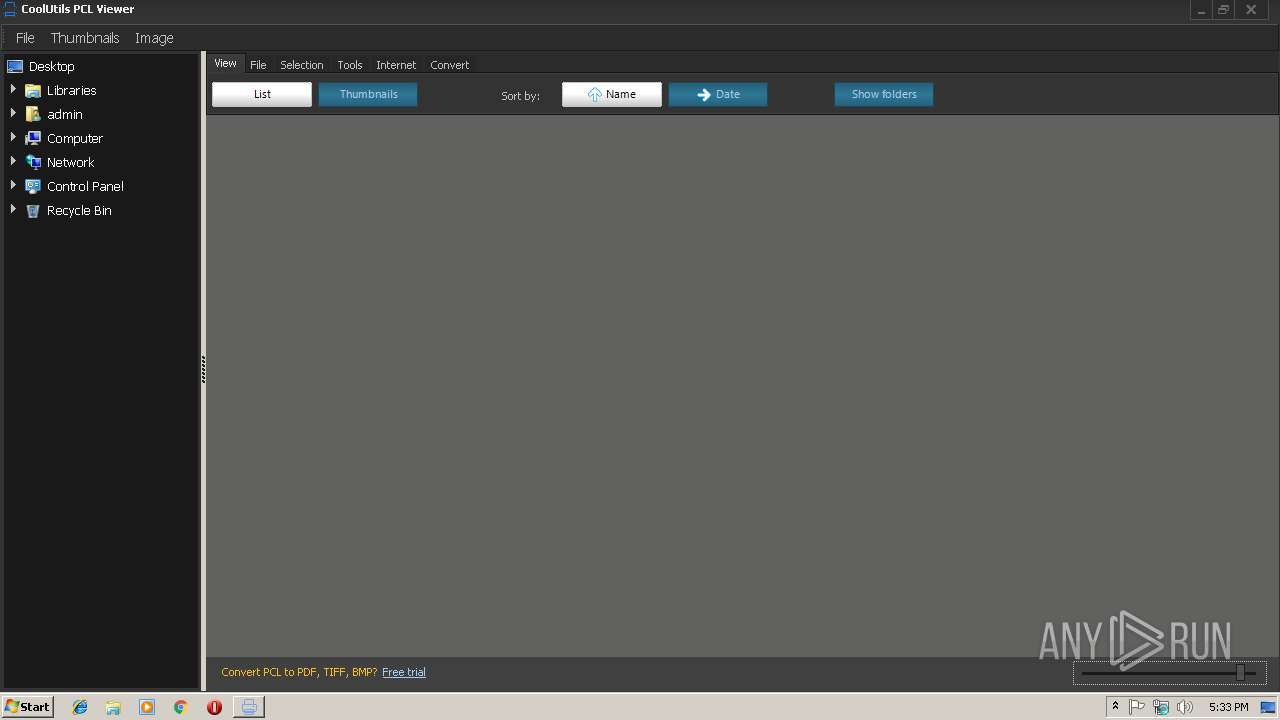
Task: Sort files by Date
Action: (718, 94)
